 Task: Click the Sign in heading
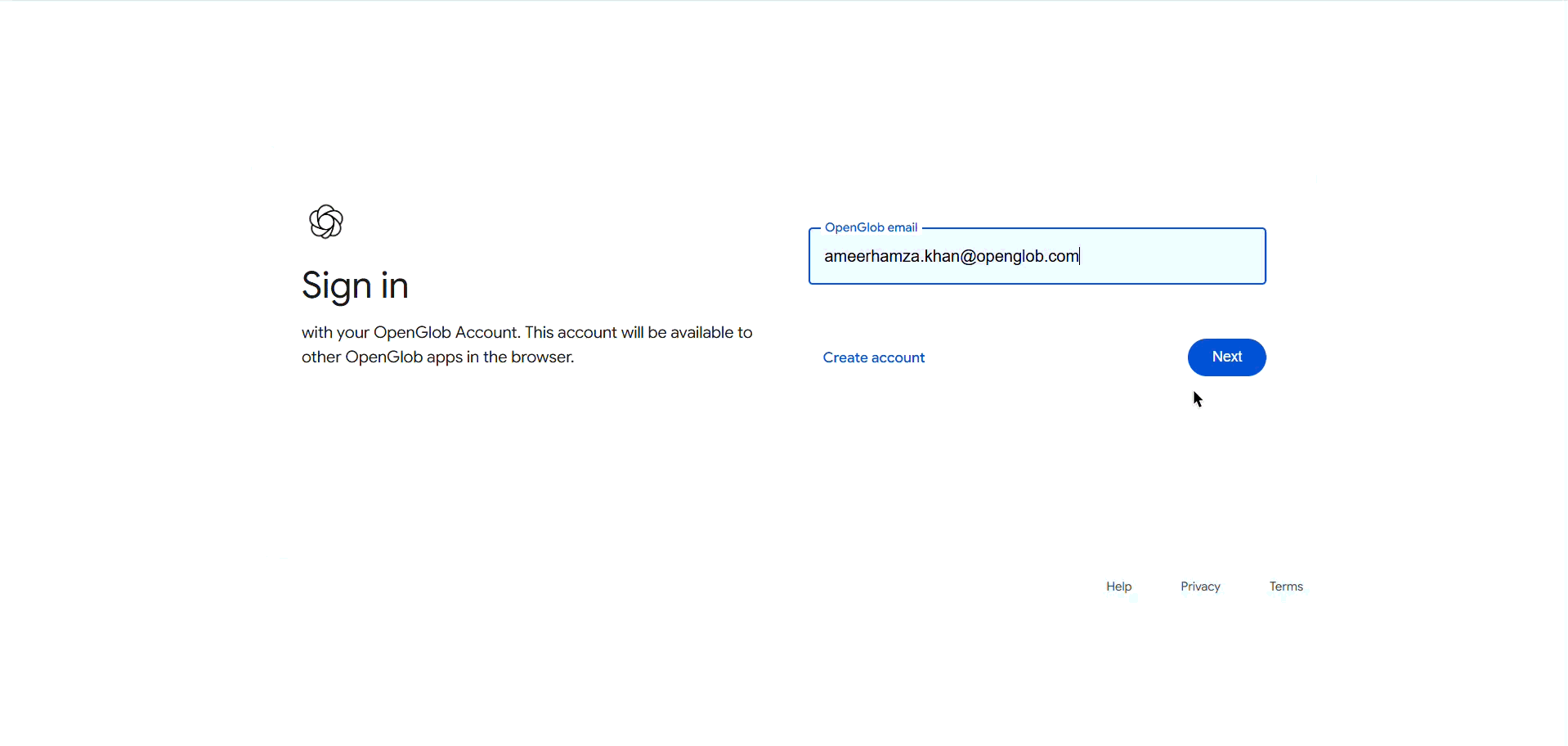(x=354, y=285)
